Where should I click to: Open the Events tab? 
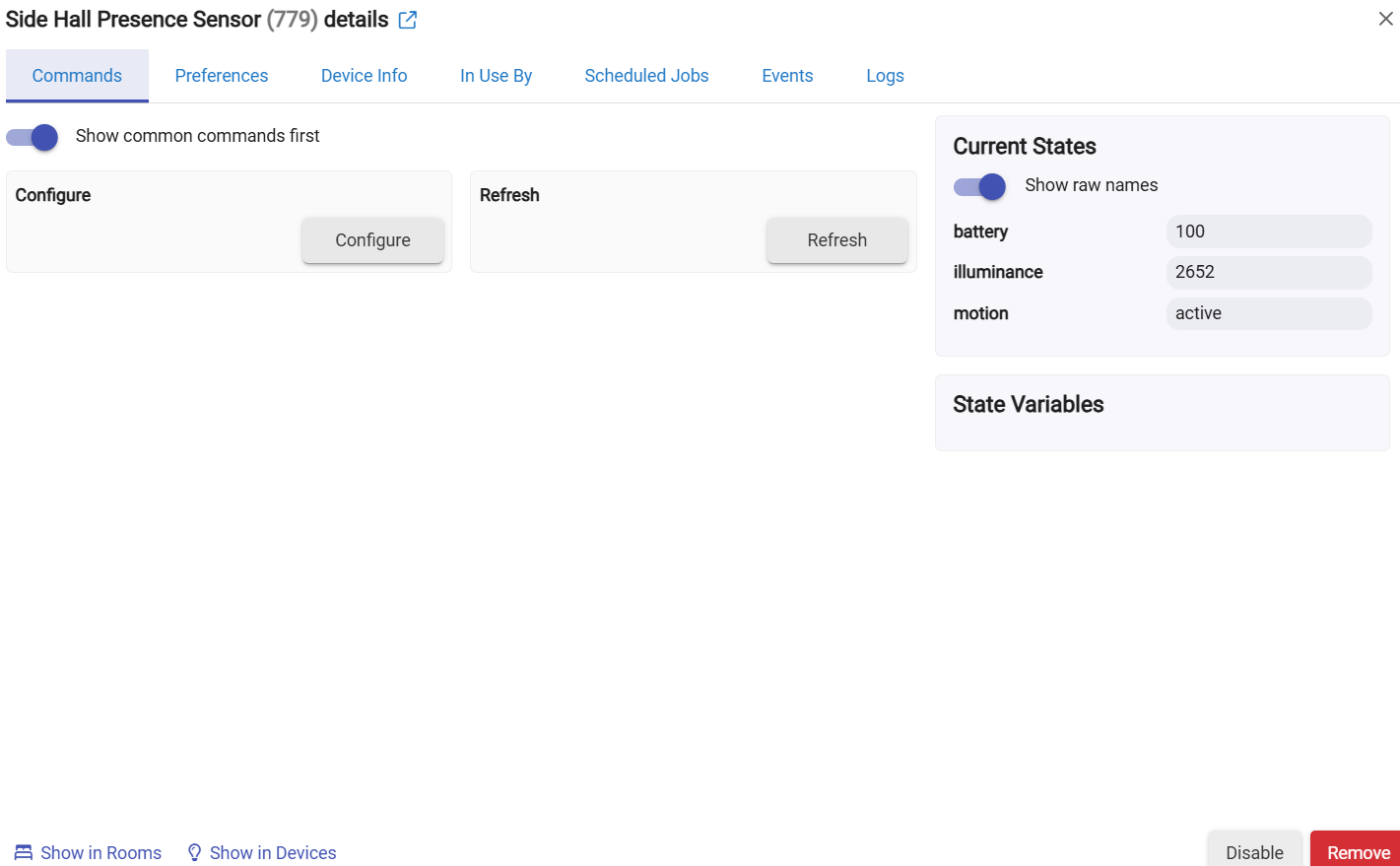[787, 76]
